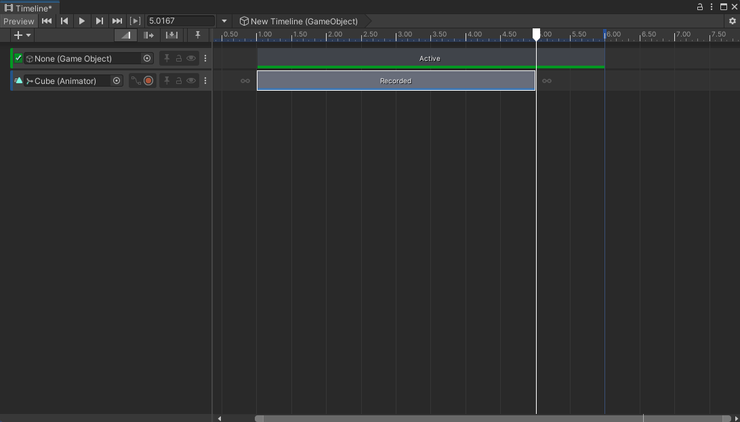Click the horizontal scrollbar thumb
The image size is (740, 422).
(493, 418)
